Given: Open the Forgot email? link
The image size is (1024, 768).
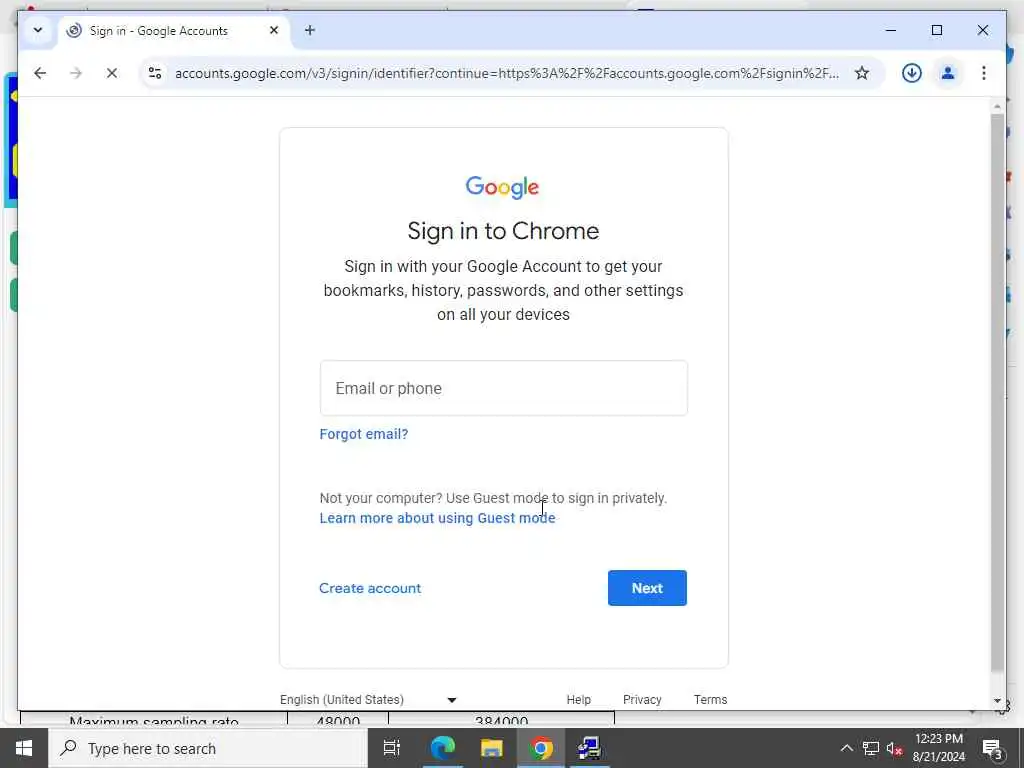Looking at the screenshot, I should click(364, 434).
